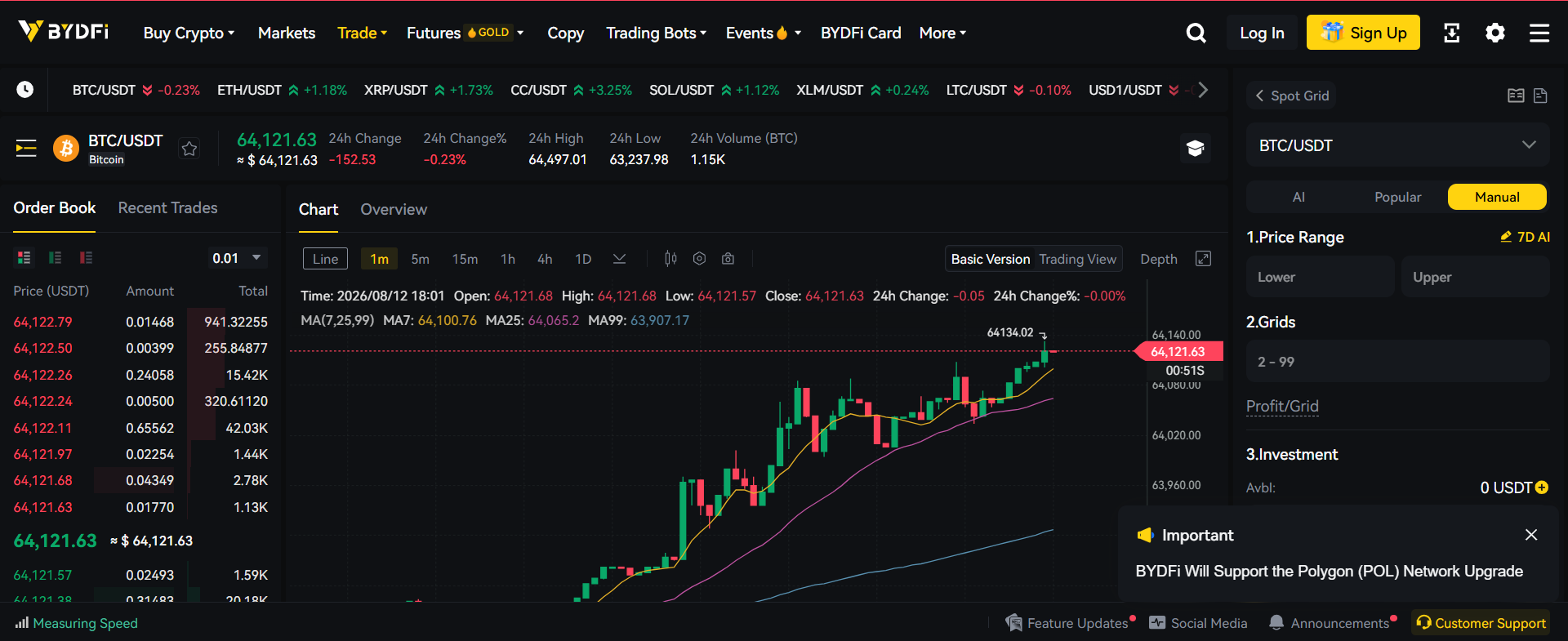Expand the Trading Bots menu
Image resolution: width=1568 pixels, height=641 pixels.
[656, 33]
